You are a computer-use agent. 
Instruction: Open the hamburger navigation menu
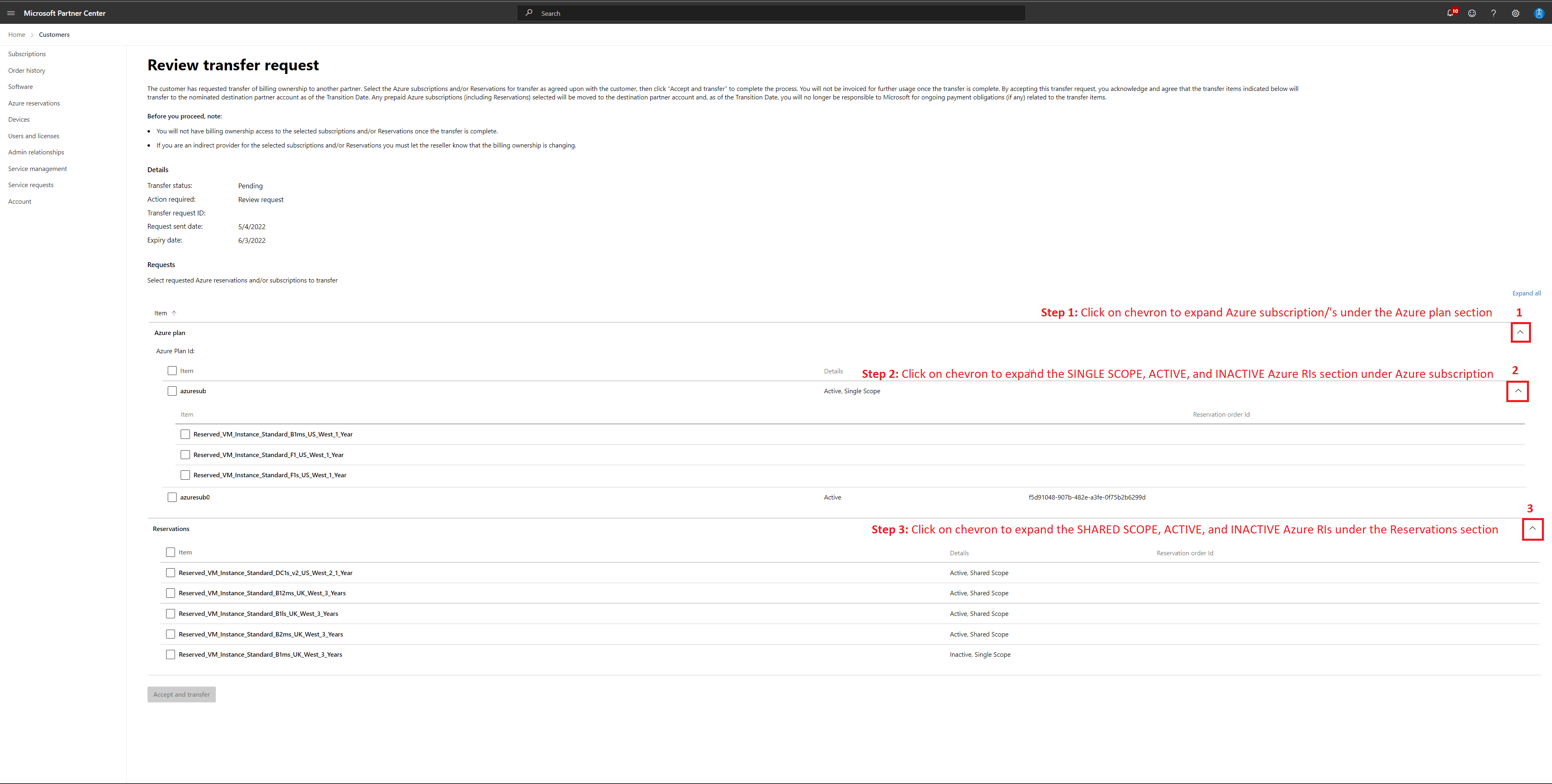11,13
